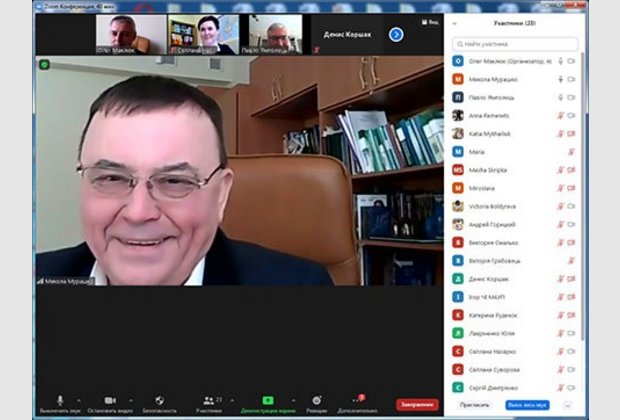Screen dimensions: 620x420
Task: Toggle microphone for Олег Маклюк in list
Action: 560,61
